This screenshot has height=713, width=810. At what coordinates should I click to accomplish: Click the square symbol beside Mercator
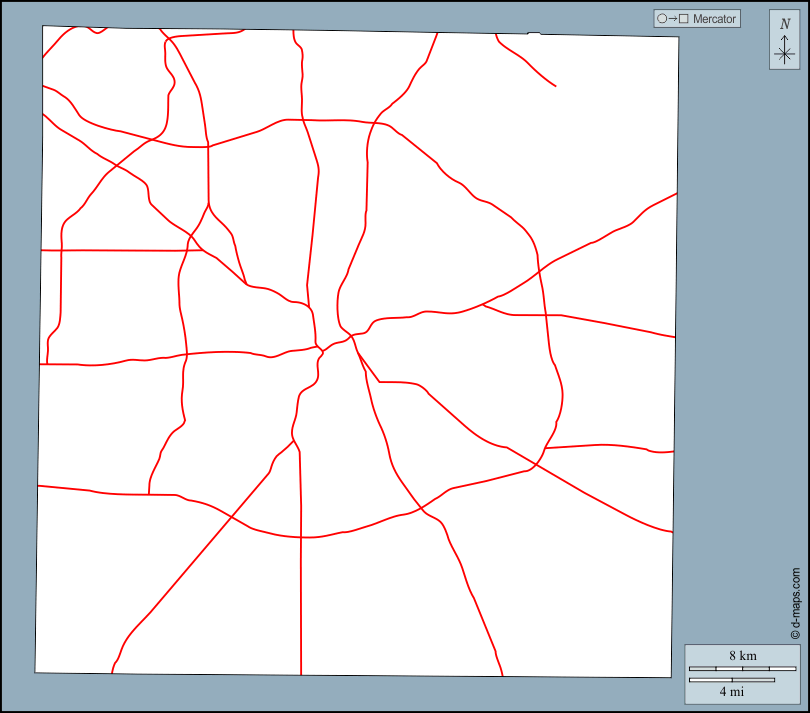(x=685, y=19)
